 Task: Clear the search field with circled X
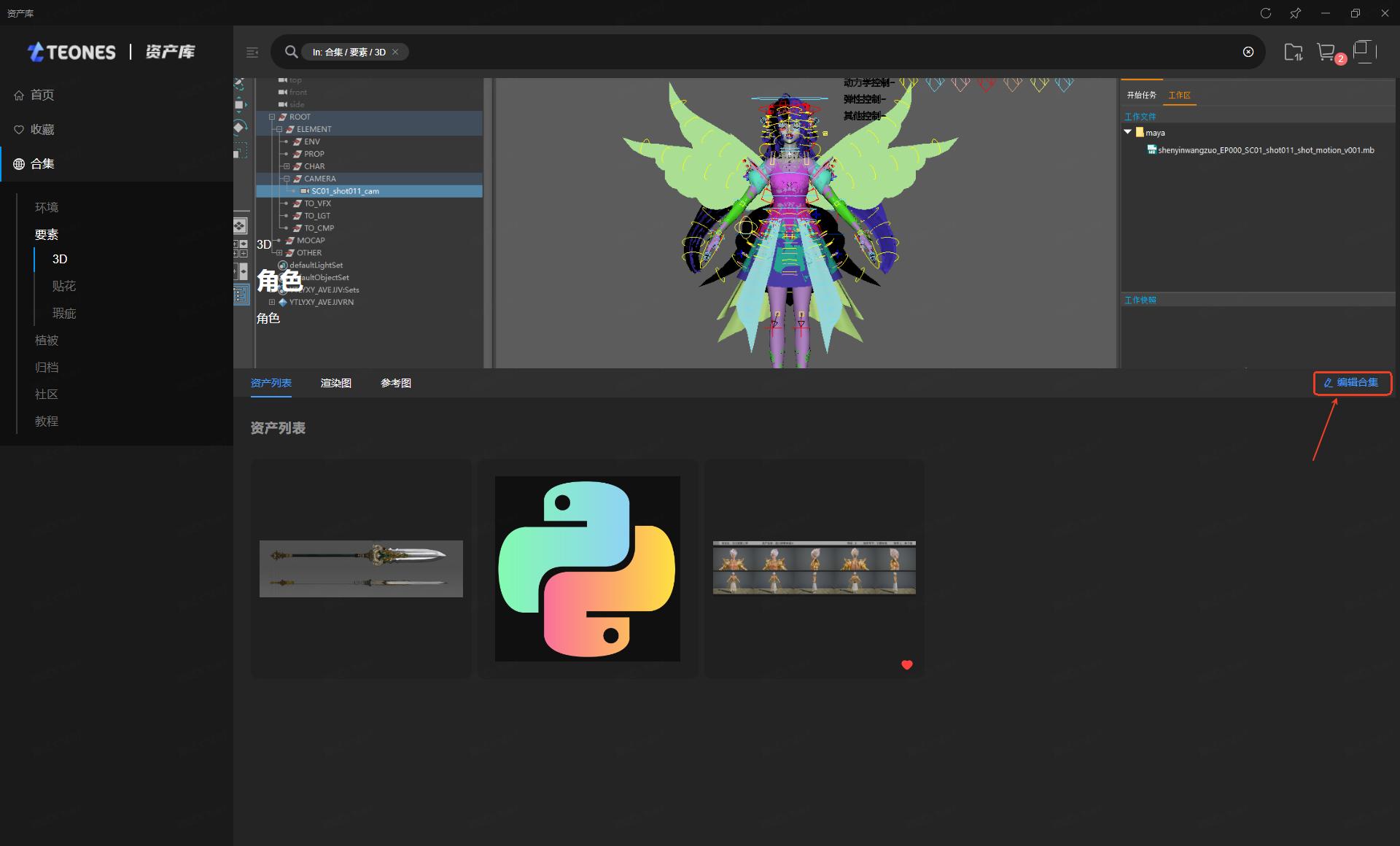click(1248, 52)
